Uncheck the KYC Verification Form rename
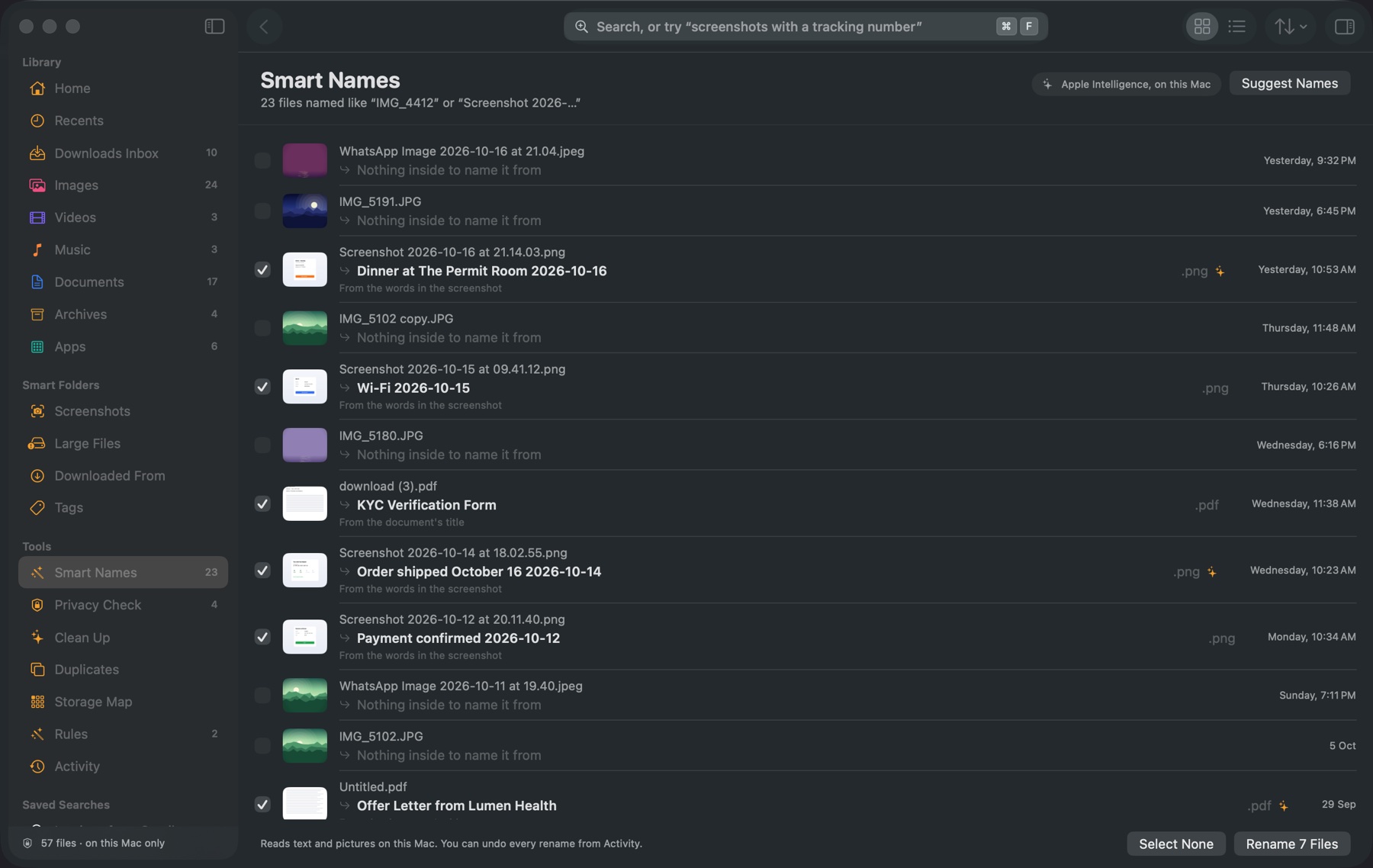This screenshot has width=1373, height=868. pyautogui.click(x=262, y=503)
